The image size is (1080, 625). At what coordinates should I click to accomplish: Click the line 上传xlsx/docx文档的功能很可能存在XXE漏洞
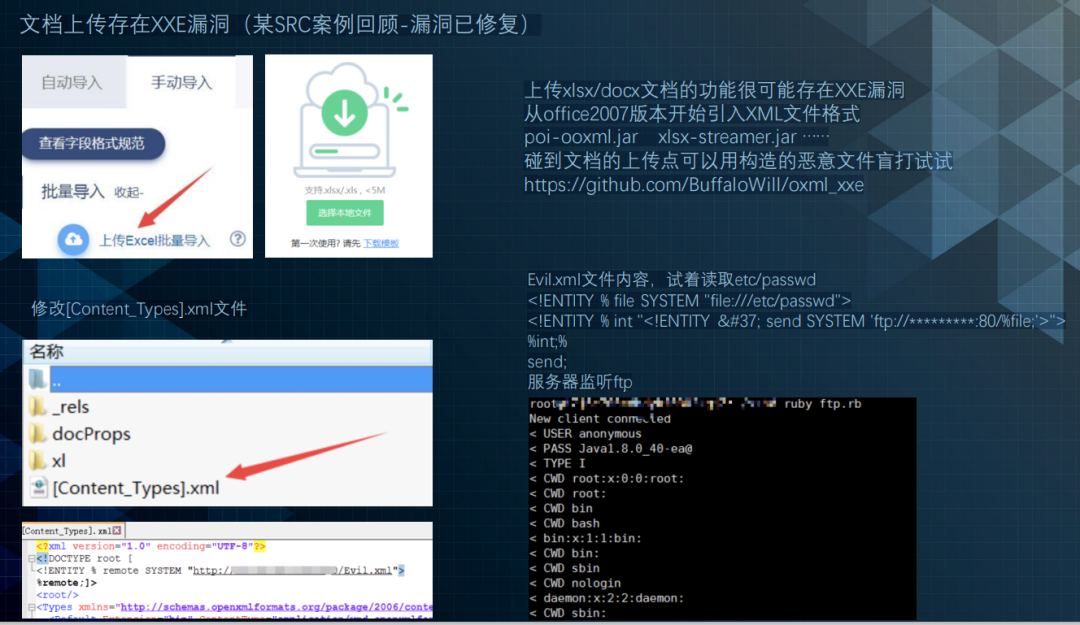click(x=714, y=90)
